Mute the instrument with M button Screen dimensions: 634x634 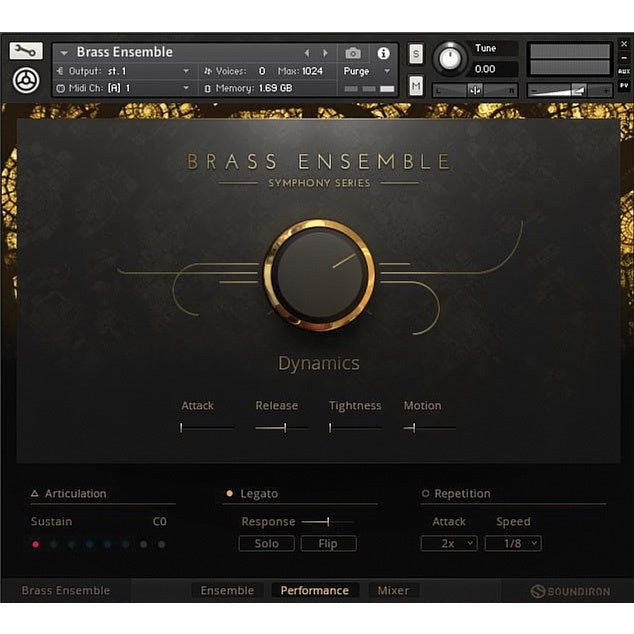coord(416,85)
